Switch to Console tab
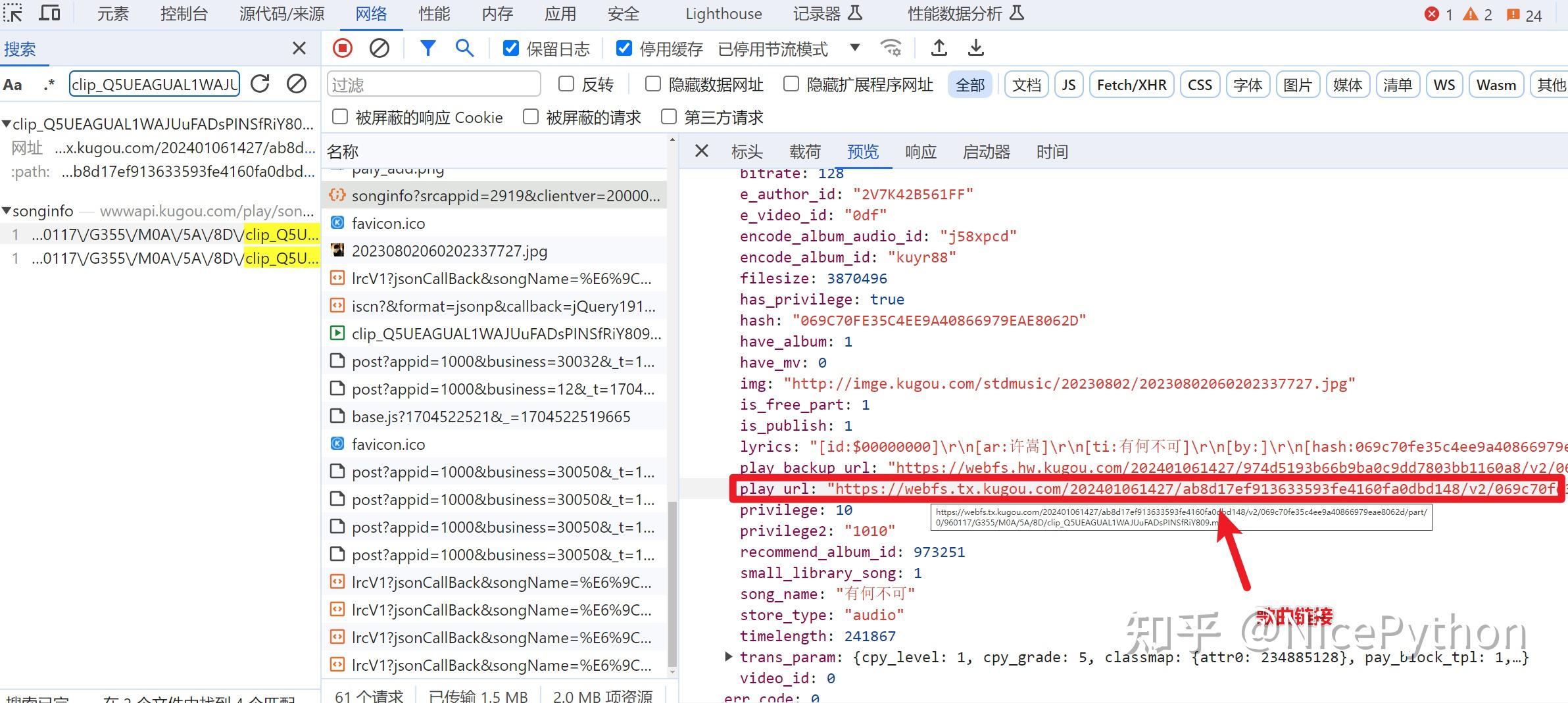The image size is (1568, 703). [184, 14]
